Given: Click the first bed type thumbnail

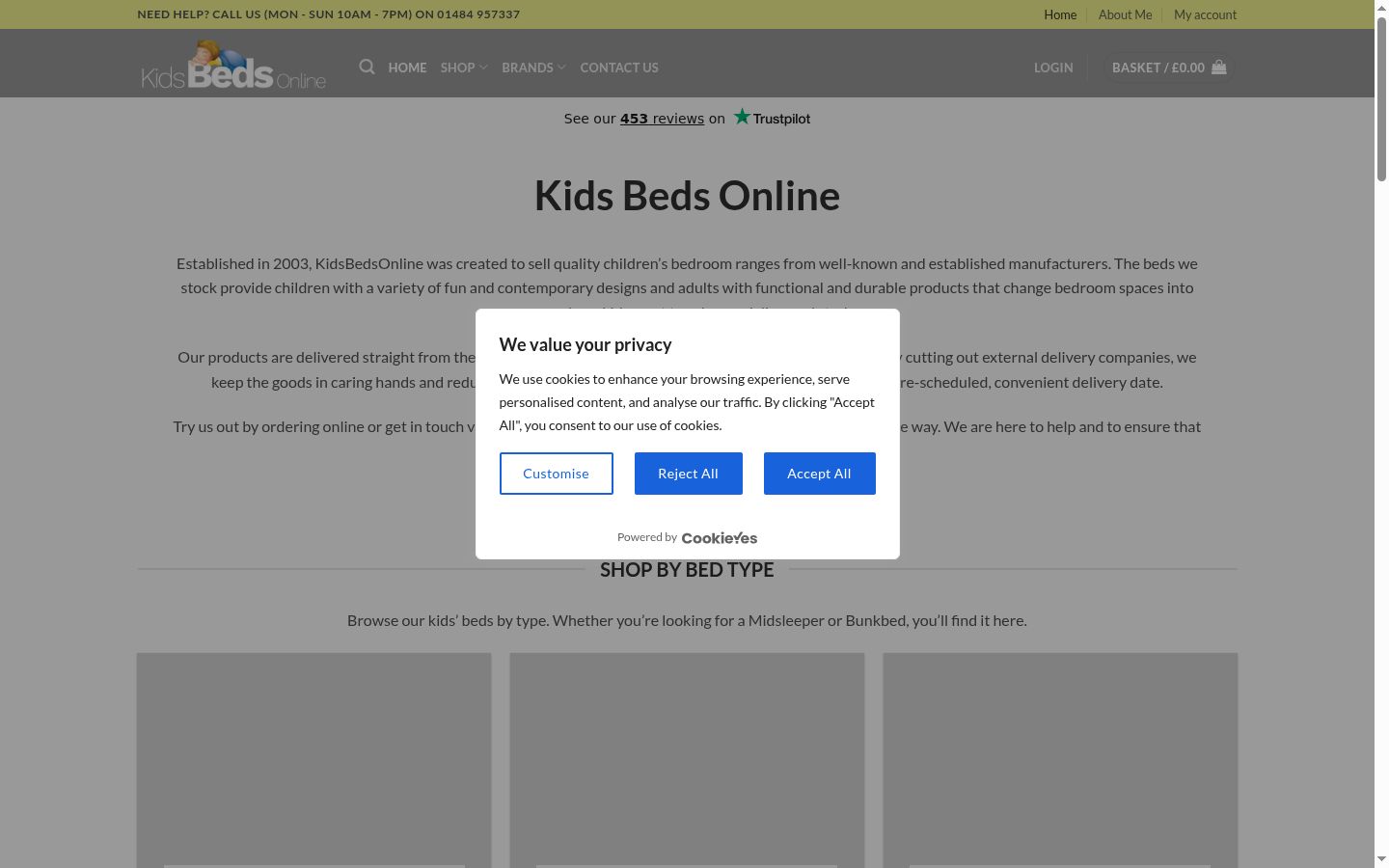Looking at the screenshot, I should pyautogui.click(x=313, y=760).
